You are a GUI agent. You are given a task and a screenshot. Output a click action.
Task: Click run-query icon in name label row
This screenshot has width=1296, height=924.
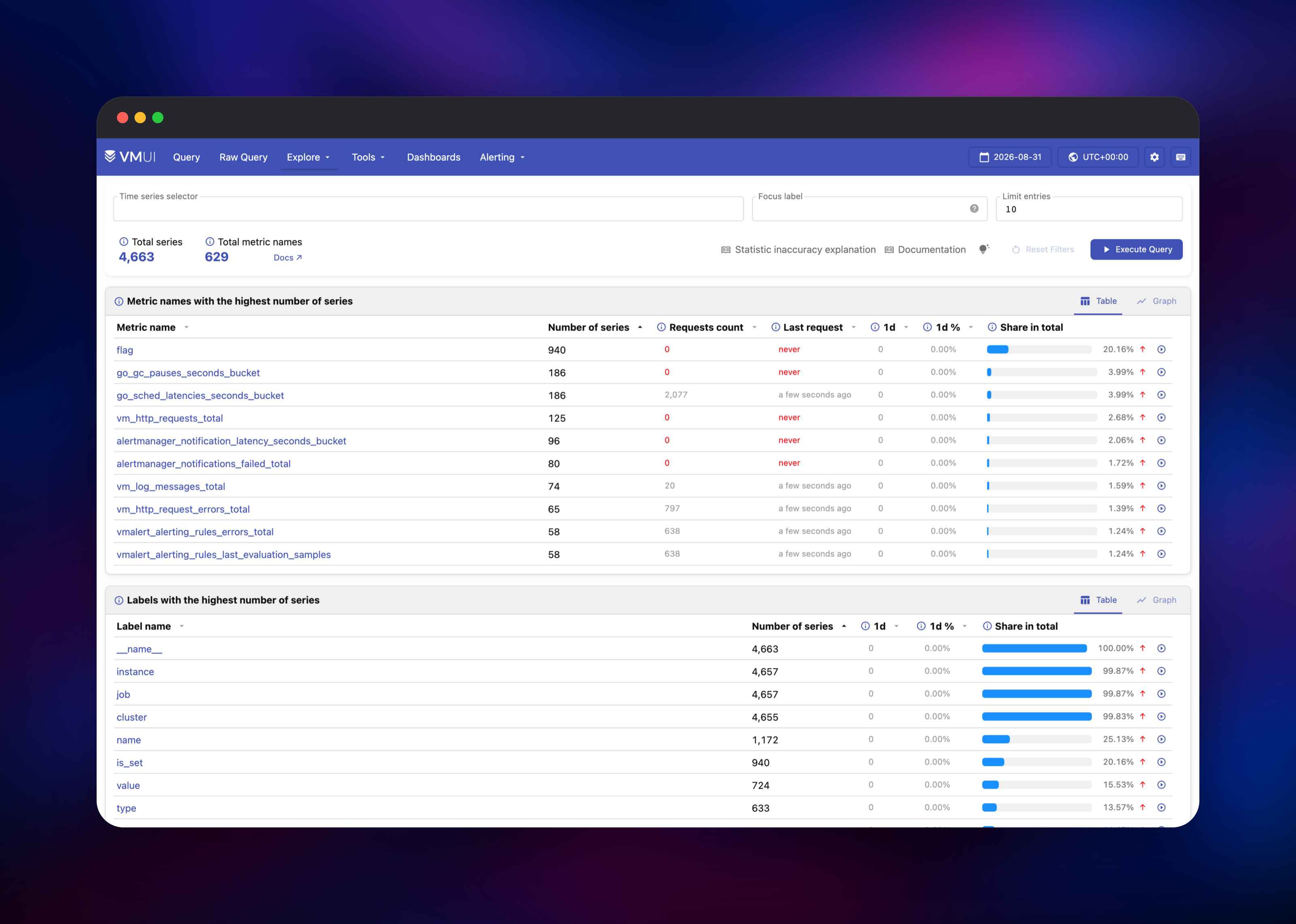(x=1161, y=740)
